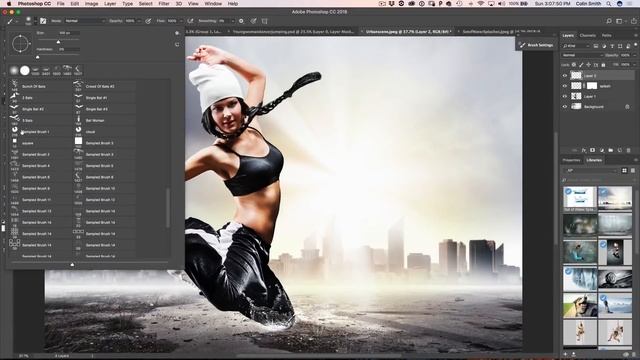Image resolution: width=640 pixels, height=360 pixels.
Task: Toggle the layer filtering switch
Action: coord(635,46)
